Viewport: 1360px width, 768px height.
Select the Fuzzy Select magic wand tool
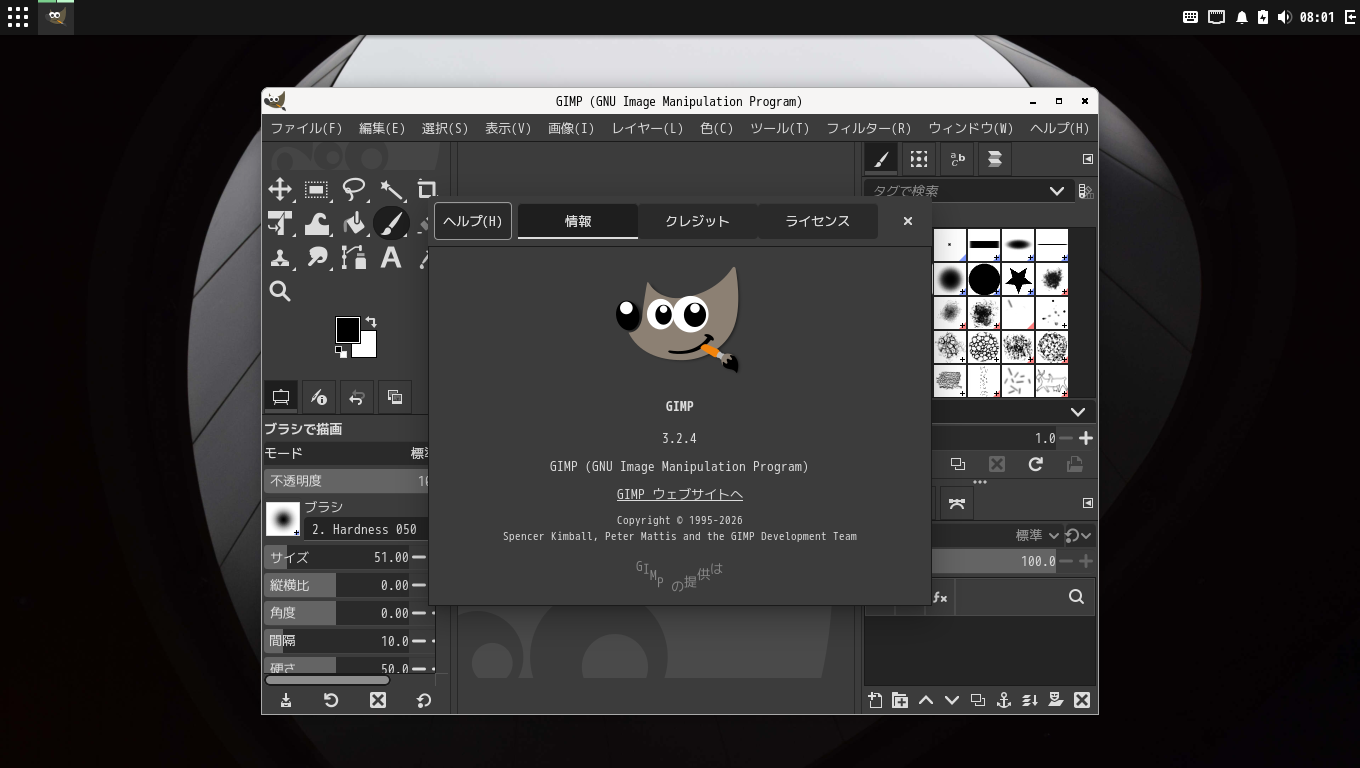pyautogui.click(x=391, y=189)
